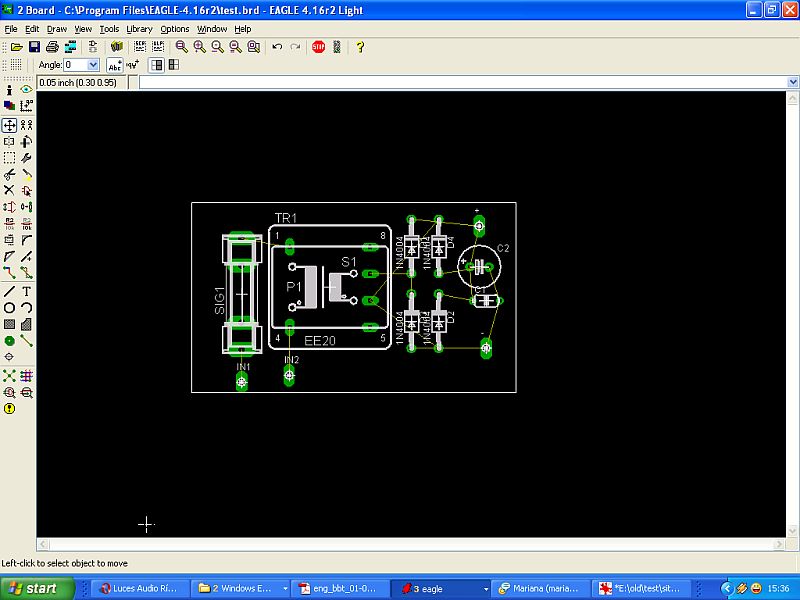Select the Rectangle tool
Image resolution: width=800 pixels, height=600 pixels.
(x=9, y=324)
